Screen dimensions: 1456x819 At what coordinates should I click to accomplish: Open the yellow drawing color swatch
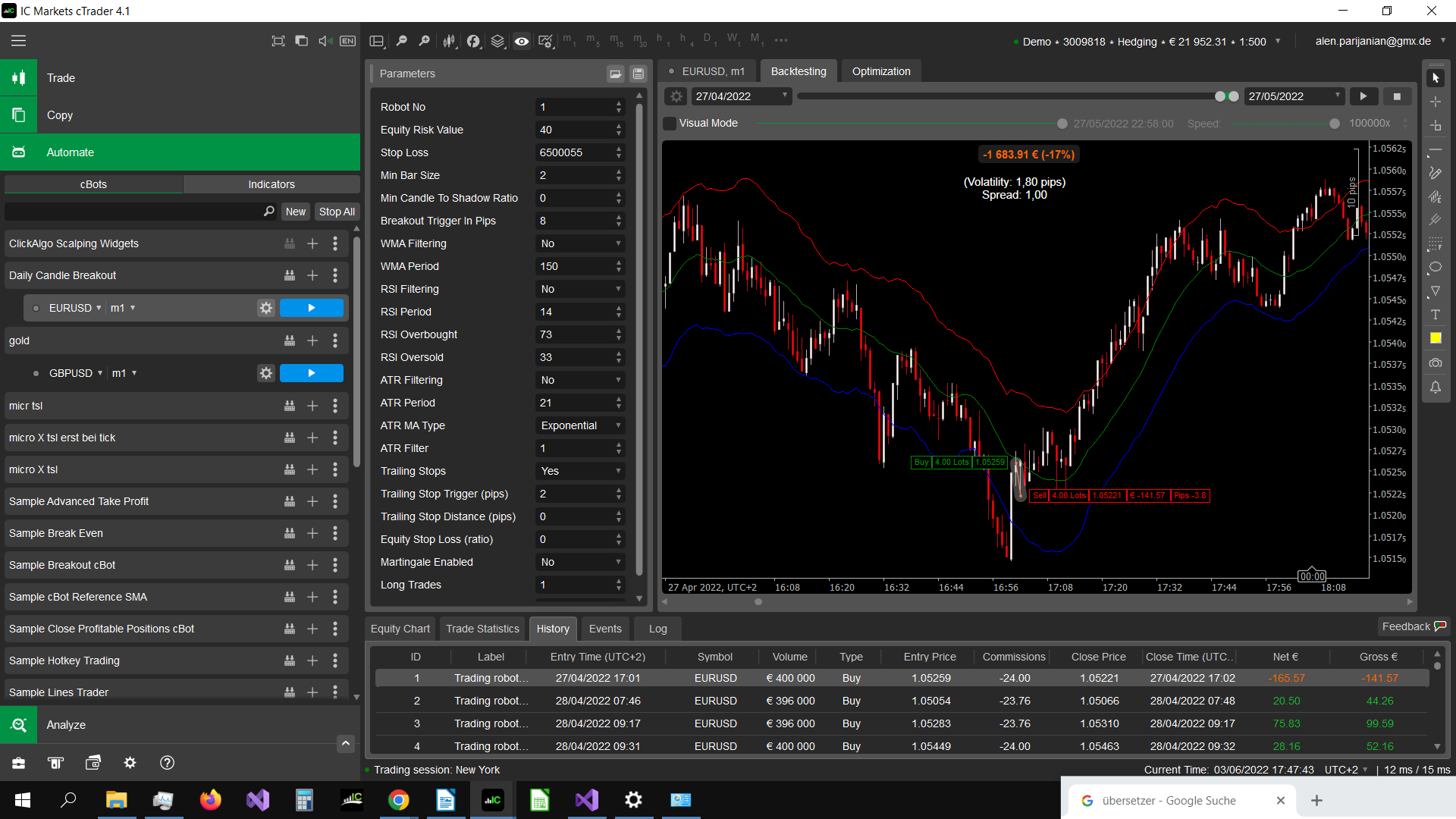pos(1435,338)
